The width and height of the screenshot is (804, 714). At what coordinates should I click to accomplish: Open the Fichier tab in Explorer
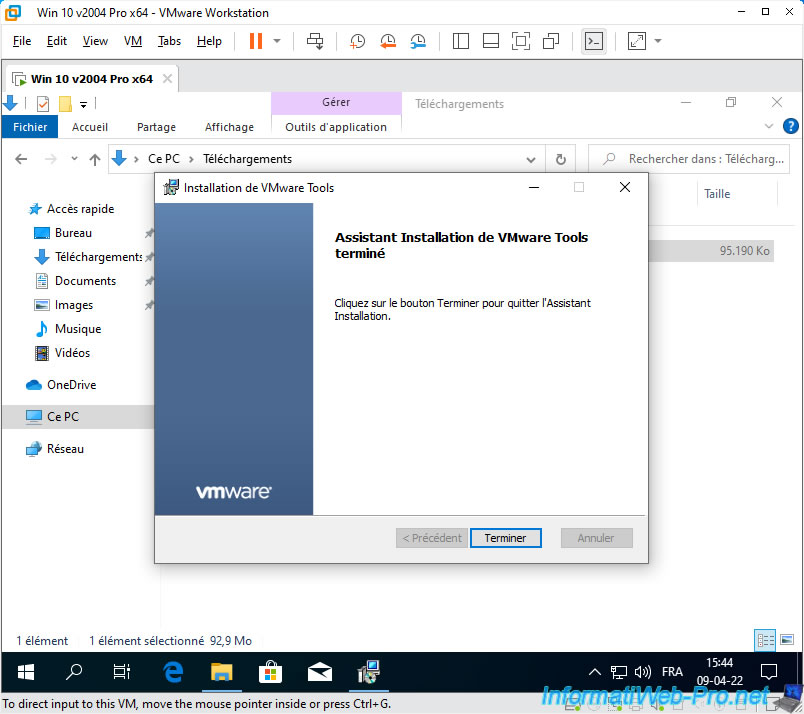click(x=30, y=127)
